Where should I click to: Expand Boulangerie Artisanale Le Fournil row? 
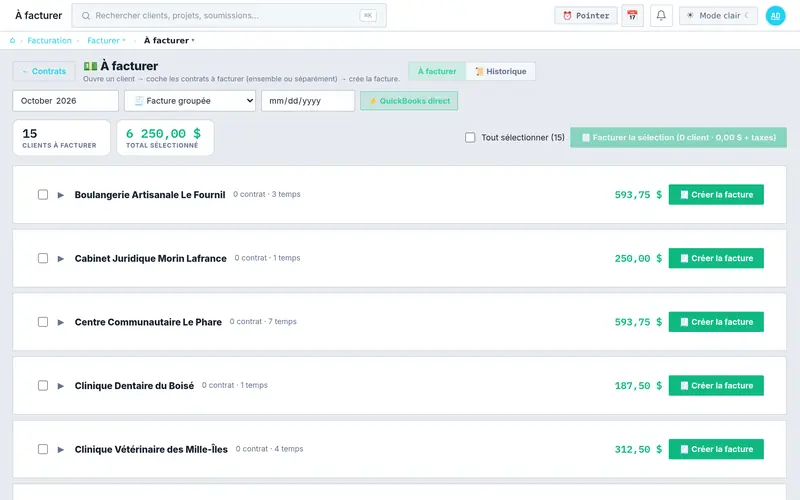tap(61, 195)
